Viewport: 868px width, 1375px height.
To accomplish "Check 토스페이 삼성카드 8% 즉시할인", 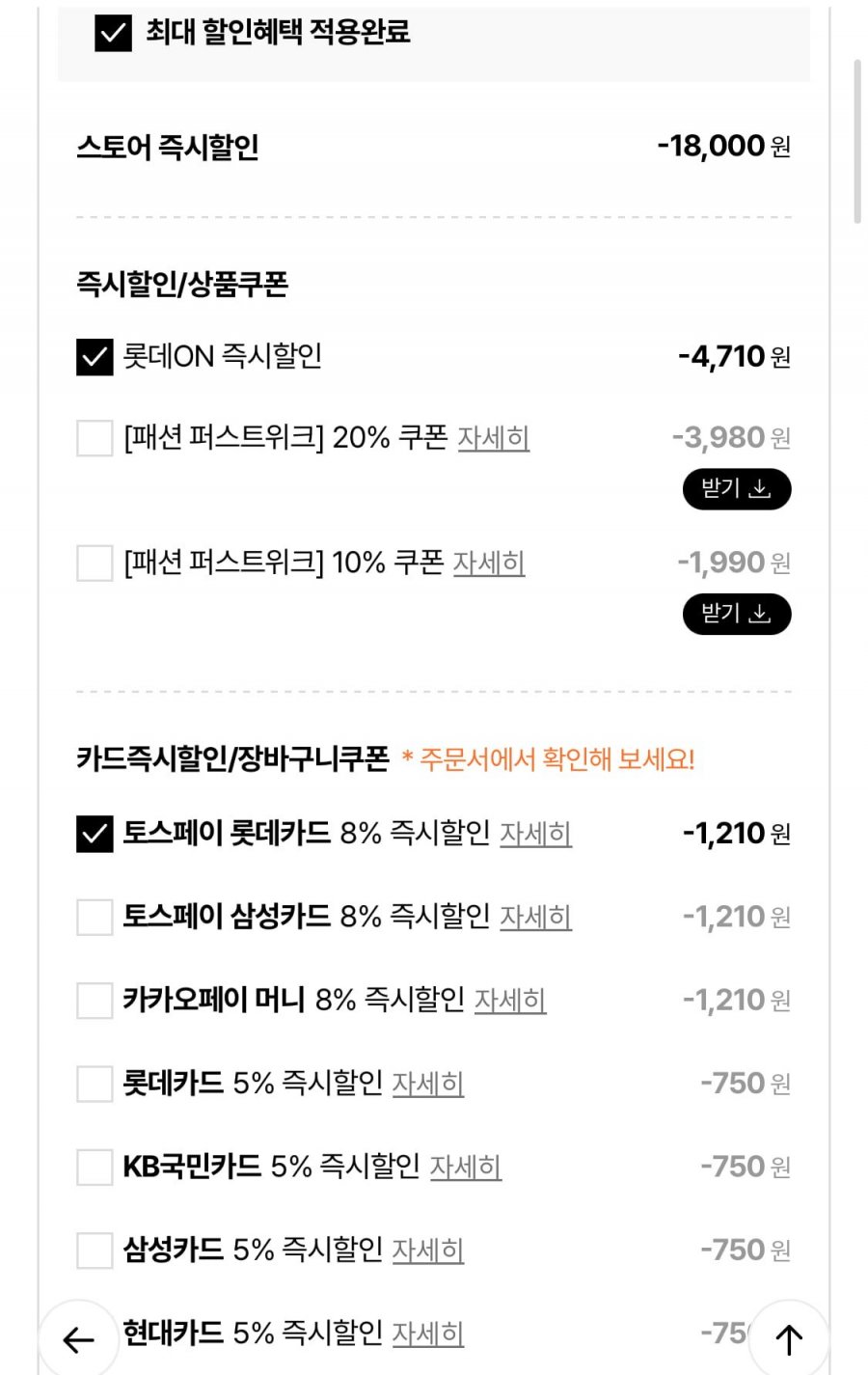I will tap(95, 917).
